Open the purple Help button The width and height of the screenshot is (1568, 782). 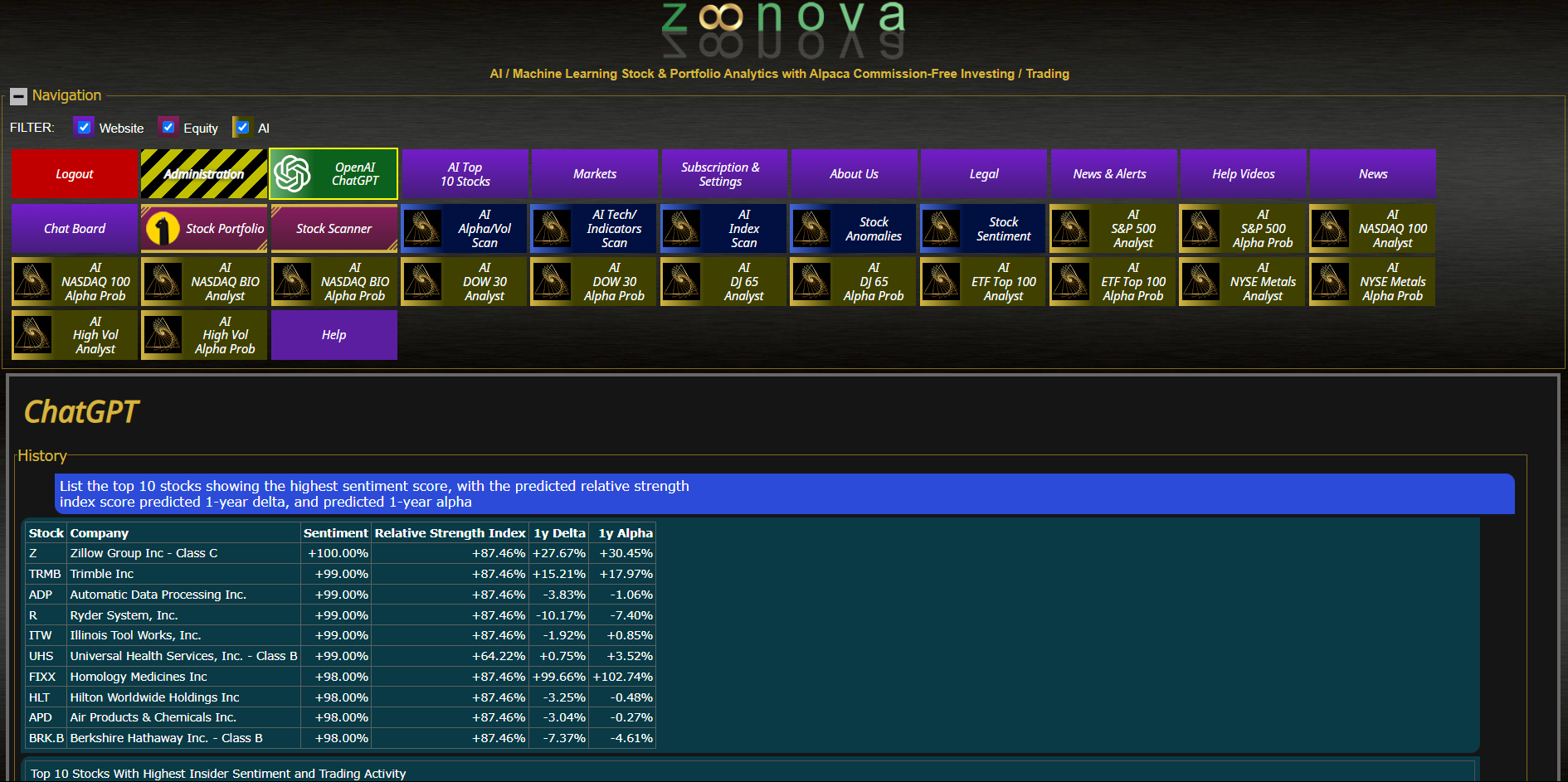pyautogui.click(x=334, y=335)
